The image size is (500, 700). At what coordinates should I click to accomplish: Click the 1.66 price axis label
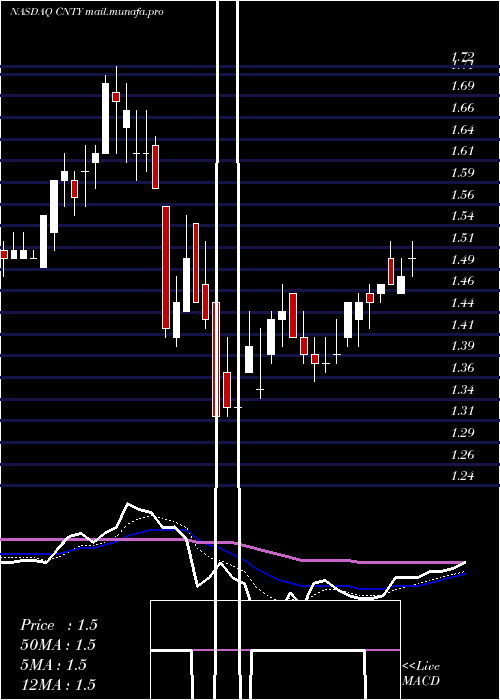462,108
